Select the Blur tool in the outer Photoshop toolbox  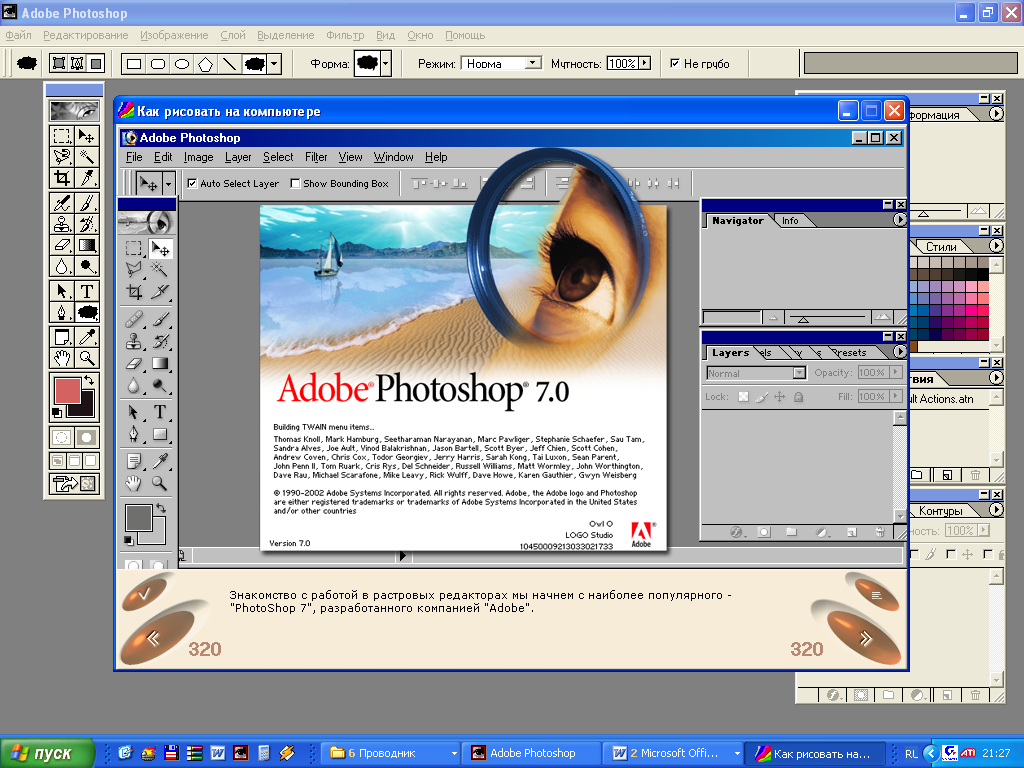tap(62, 266)
